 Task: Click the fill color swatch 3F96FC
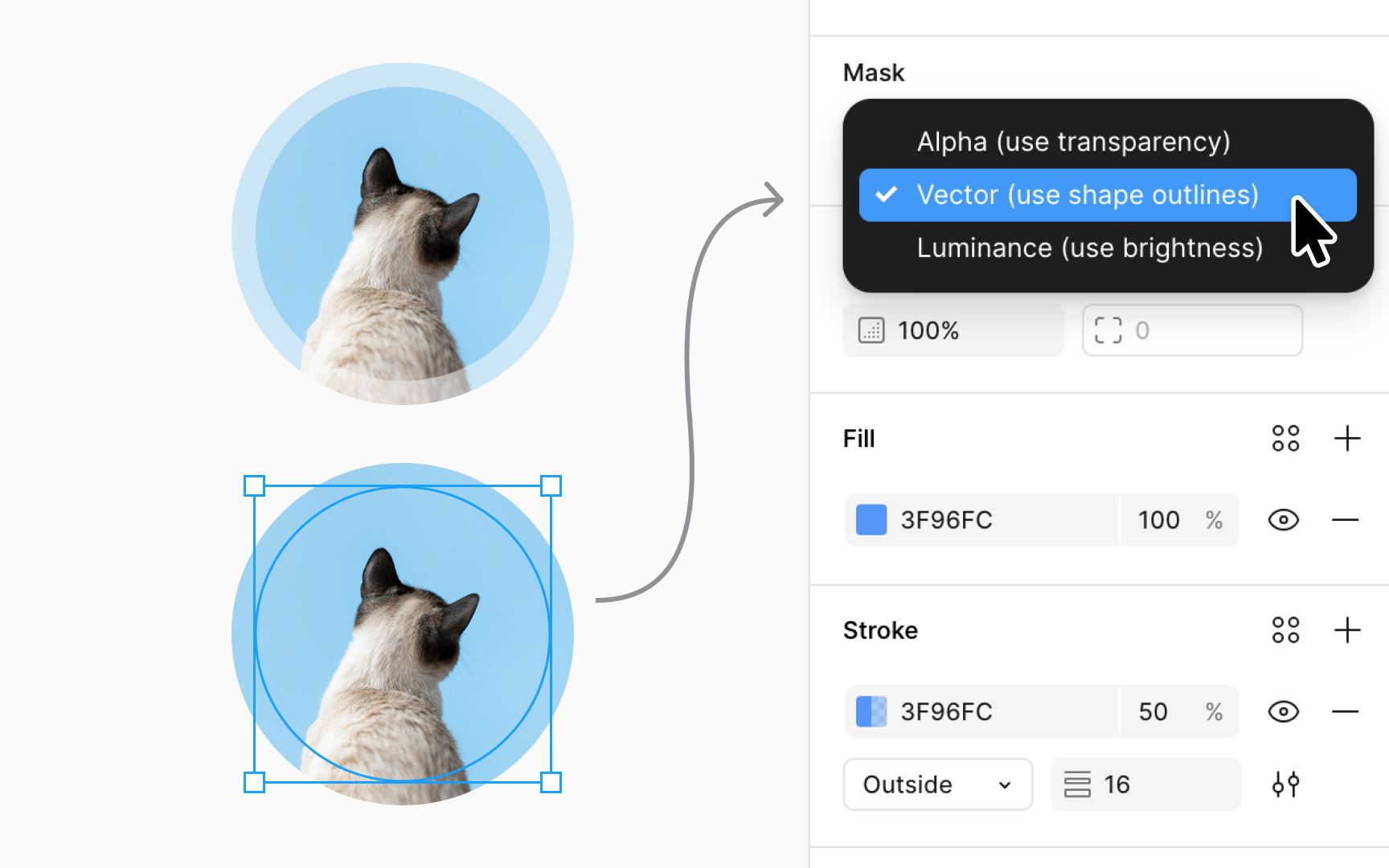pyautogui.click(x=871, y=520)
